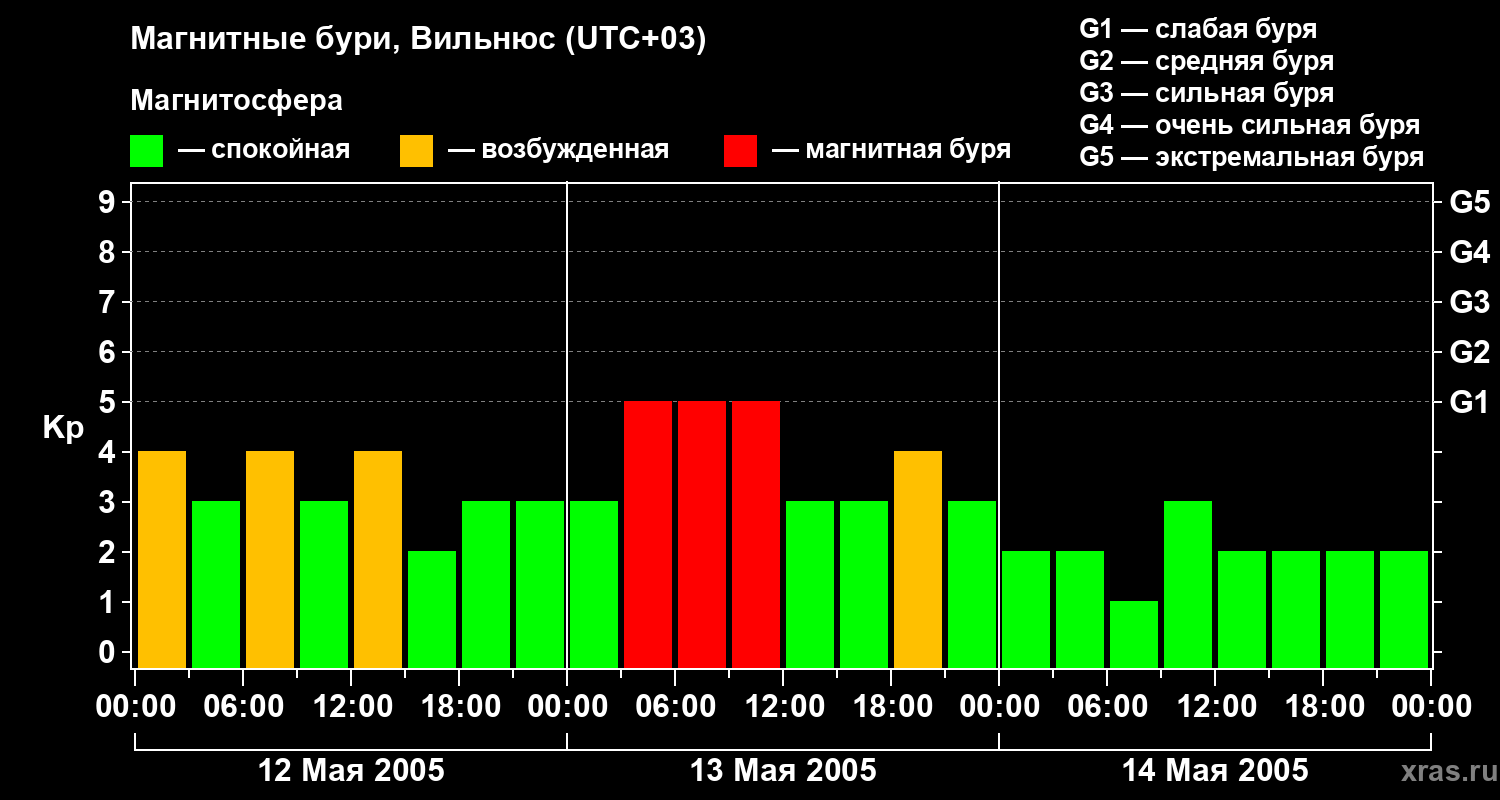
Task: Click the green 'спокойная' legend swatch
Action: (x=147, y=151)
